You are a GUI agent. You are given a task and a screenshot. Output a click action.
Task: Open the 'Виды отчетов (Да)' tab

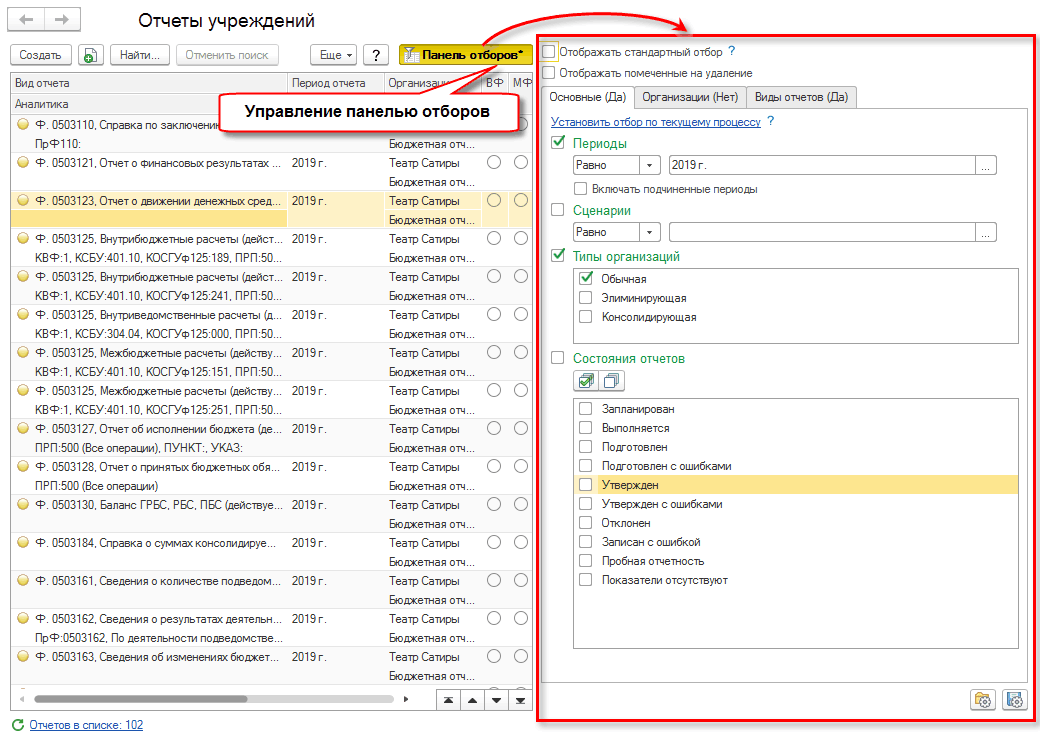[801, 97]
